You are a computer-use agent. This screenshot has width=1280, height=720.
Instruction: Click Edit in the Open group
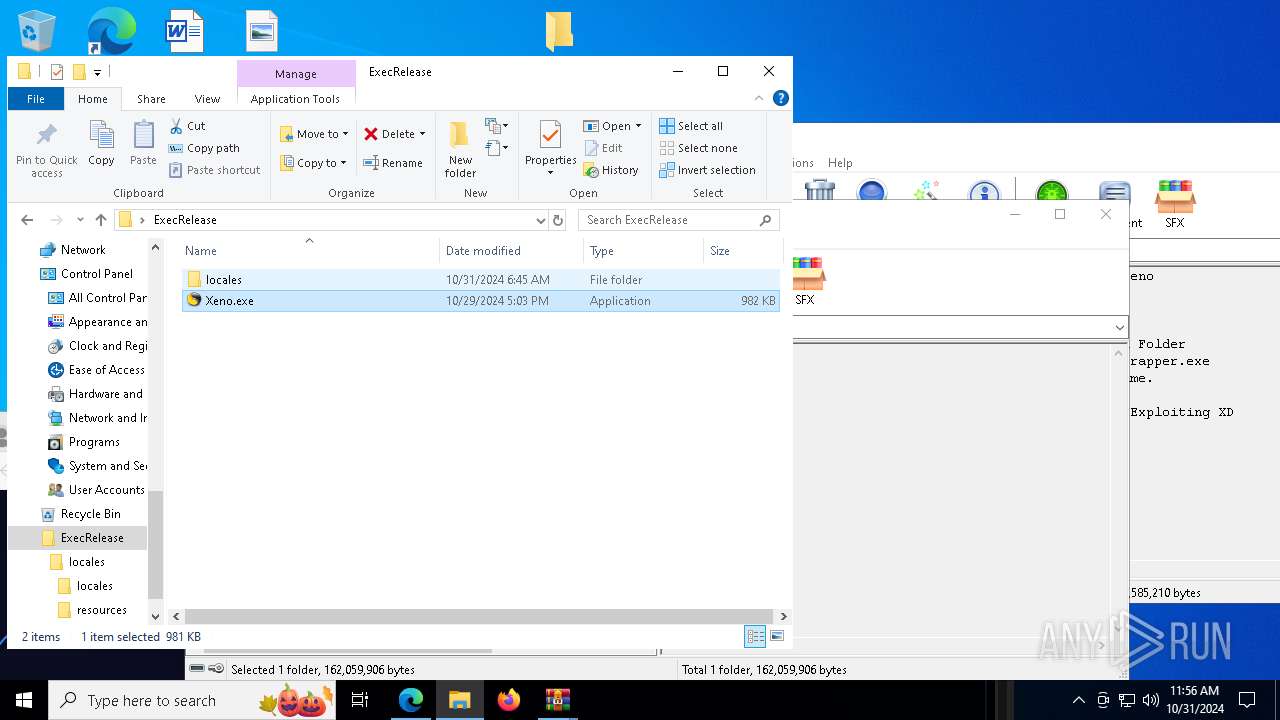click(x=603, y=148)
